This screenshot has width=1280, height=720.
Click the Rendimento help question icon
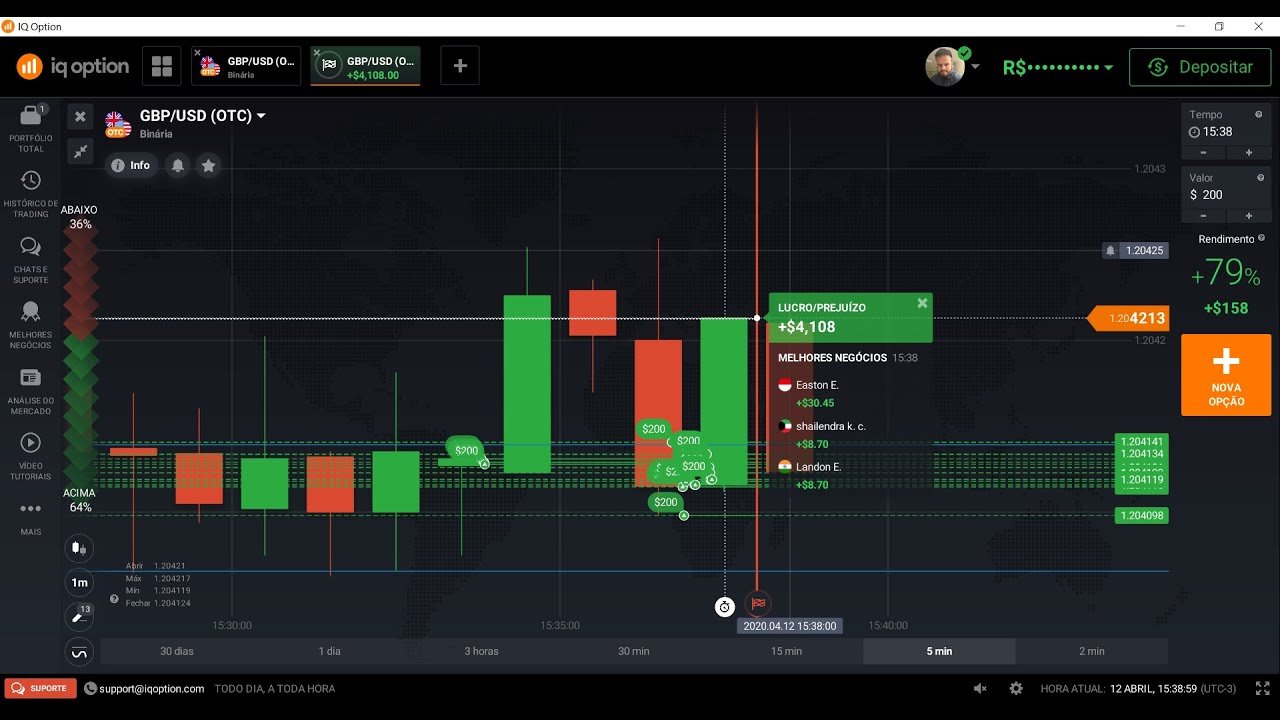coord(1262,238)
